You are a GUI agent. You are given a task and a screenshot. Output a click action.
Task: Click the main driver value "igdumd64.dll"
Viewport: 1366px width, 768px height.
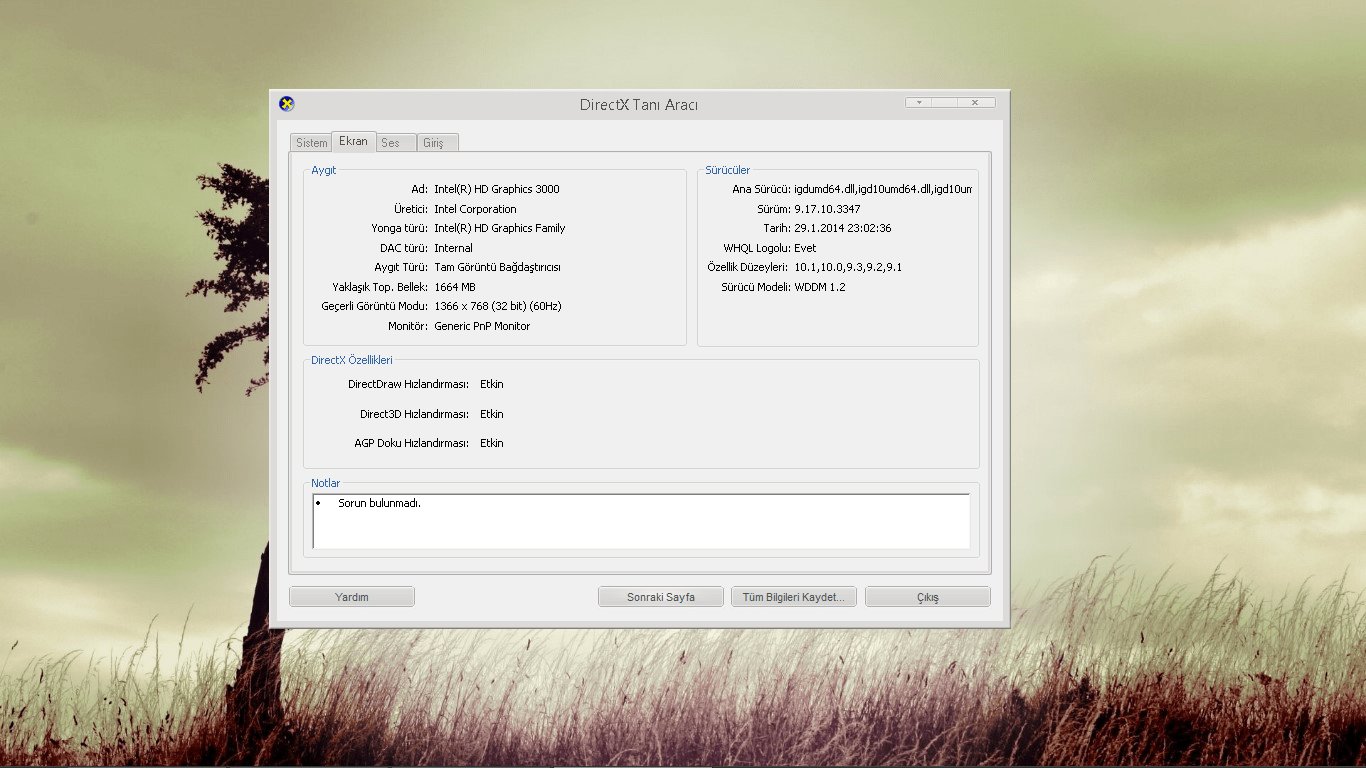point(825,189)
